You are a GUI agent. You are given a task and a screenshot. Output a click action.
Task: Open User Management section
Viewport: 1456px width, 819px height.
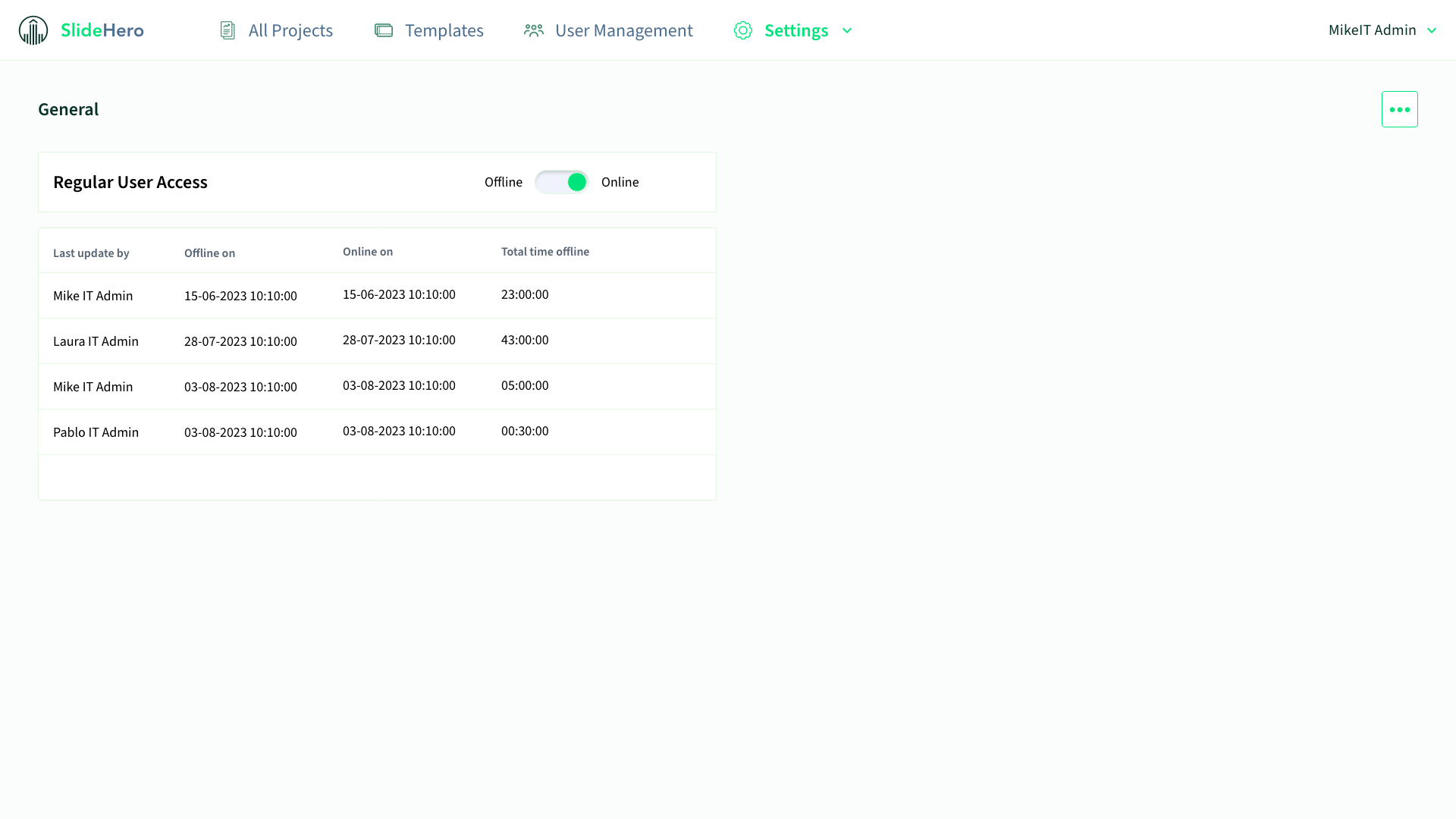point(623,30)
